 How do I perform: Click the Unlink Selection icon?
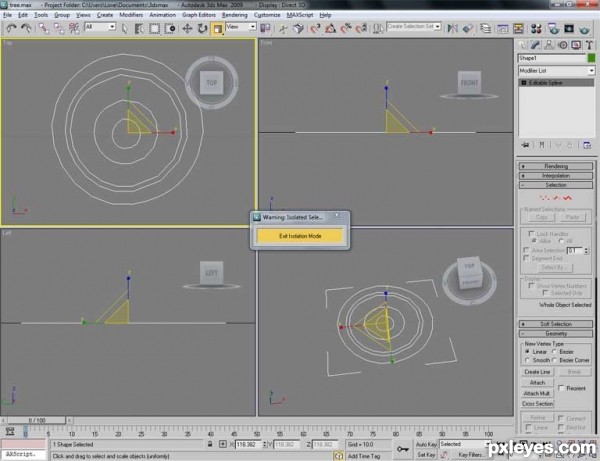59,28
